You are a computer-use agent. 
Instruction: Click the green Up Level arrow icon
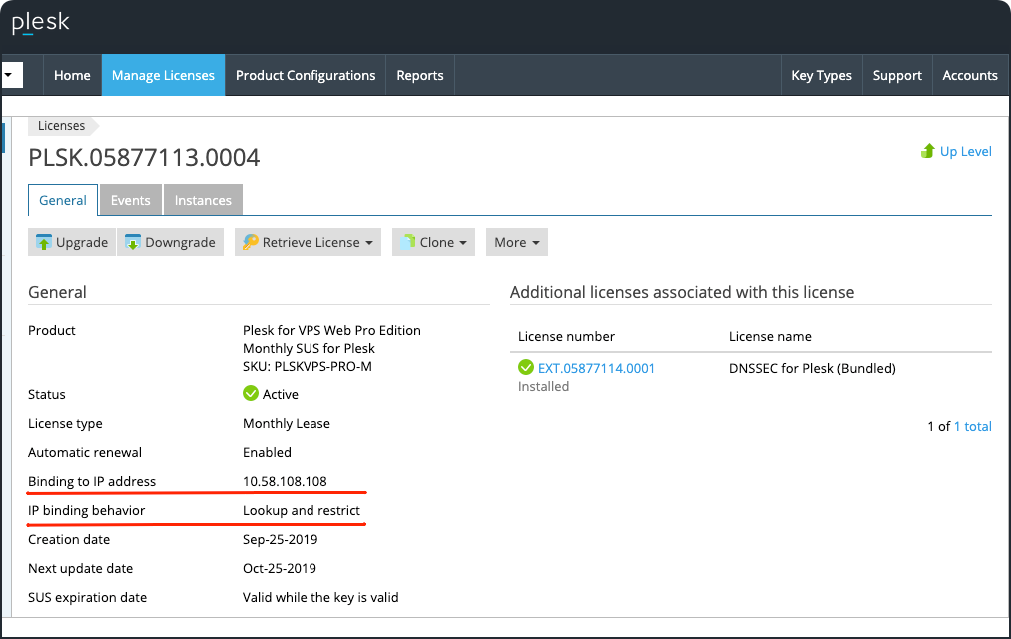click(927, 152)
